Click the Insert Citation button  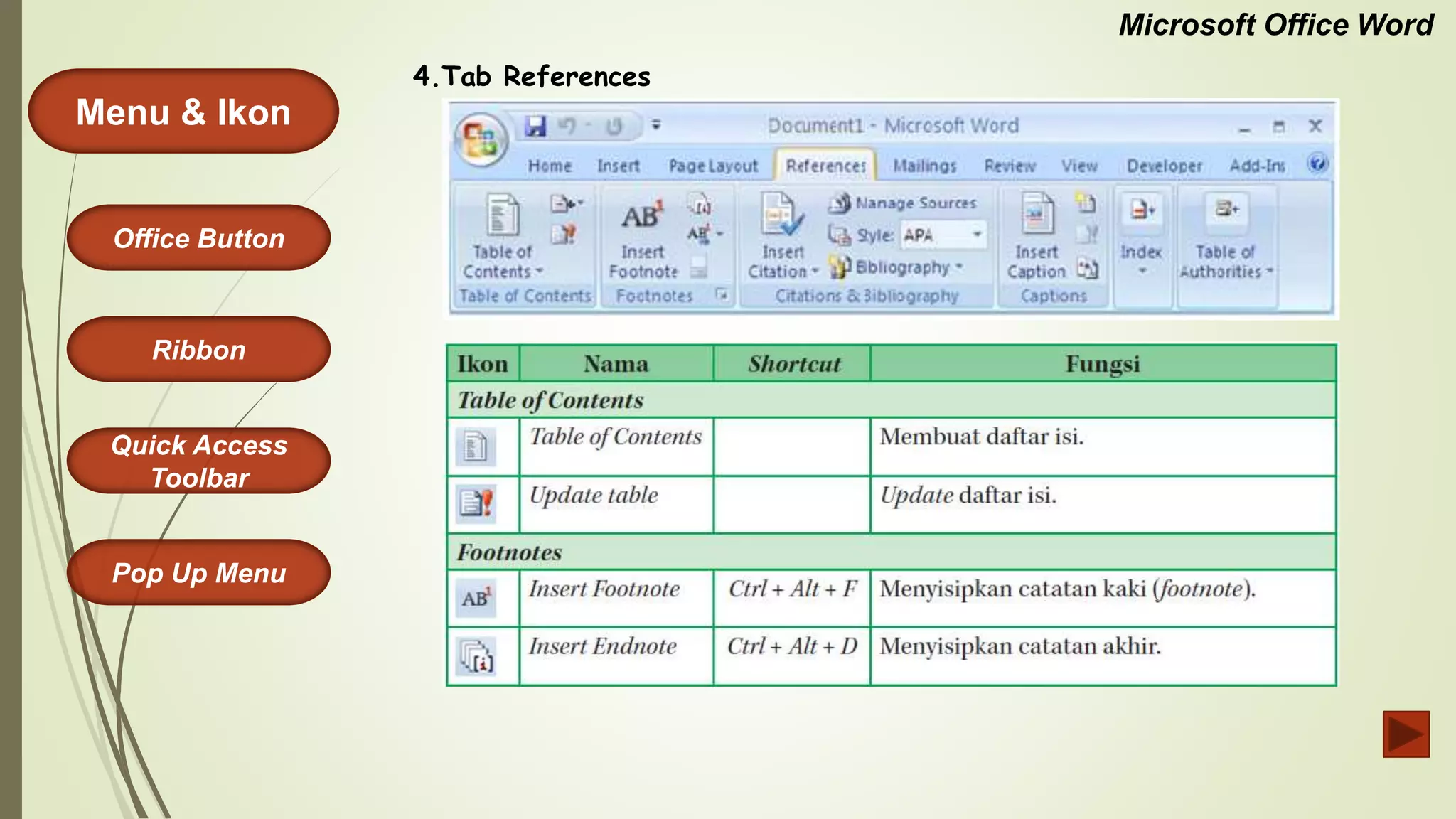783,237
